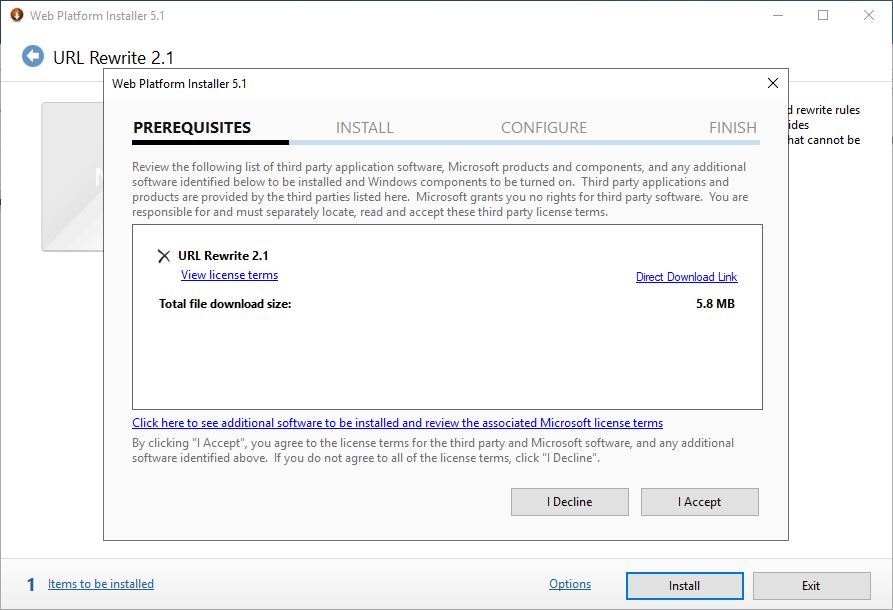Click the URL Rewrite 2.1 page heading
This screenshot has height=610, width=893.
pos(113,58)
